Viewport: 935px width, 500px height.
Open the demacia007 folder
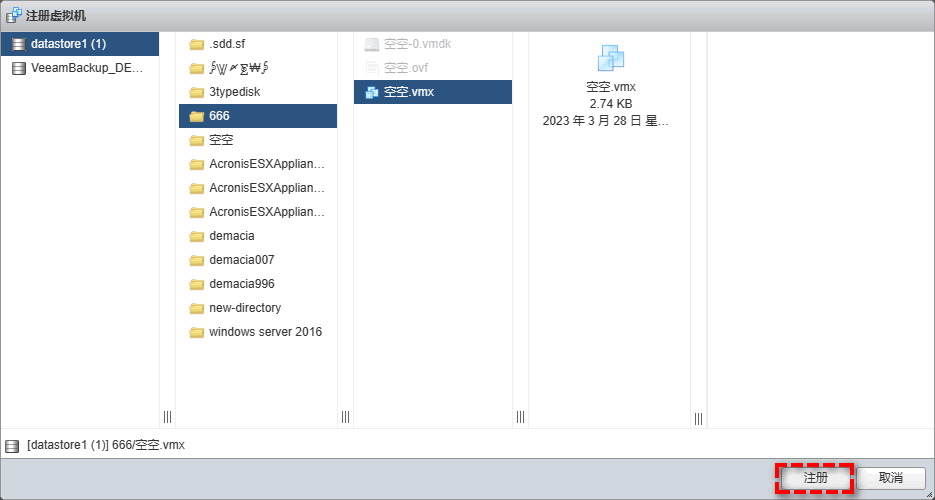pyautogui.click(x=241, y=260)
